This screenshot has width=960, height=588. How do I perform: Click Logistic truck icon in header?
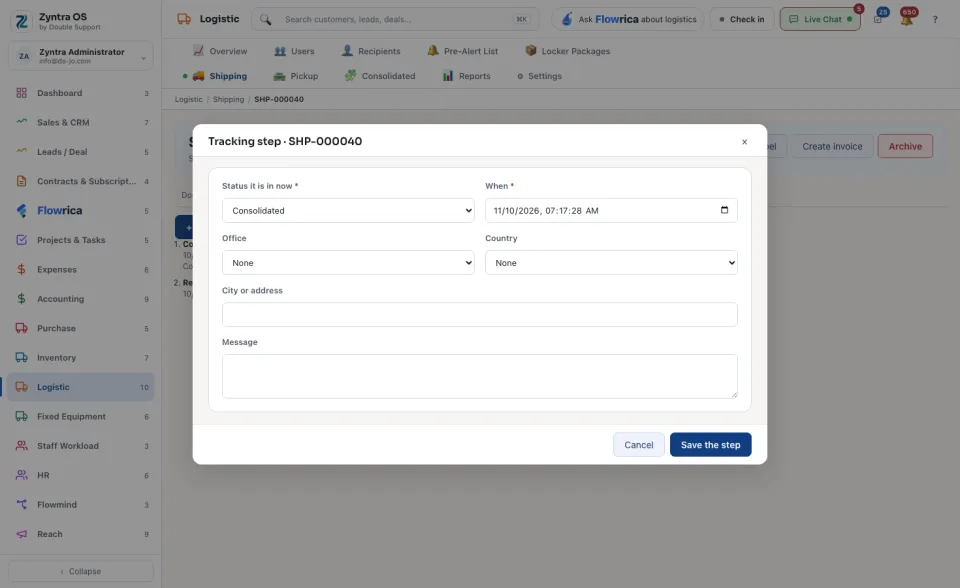184,19
